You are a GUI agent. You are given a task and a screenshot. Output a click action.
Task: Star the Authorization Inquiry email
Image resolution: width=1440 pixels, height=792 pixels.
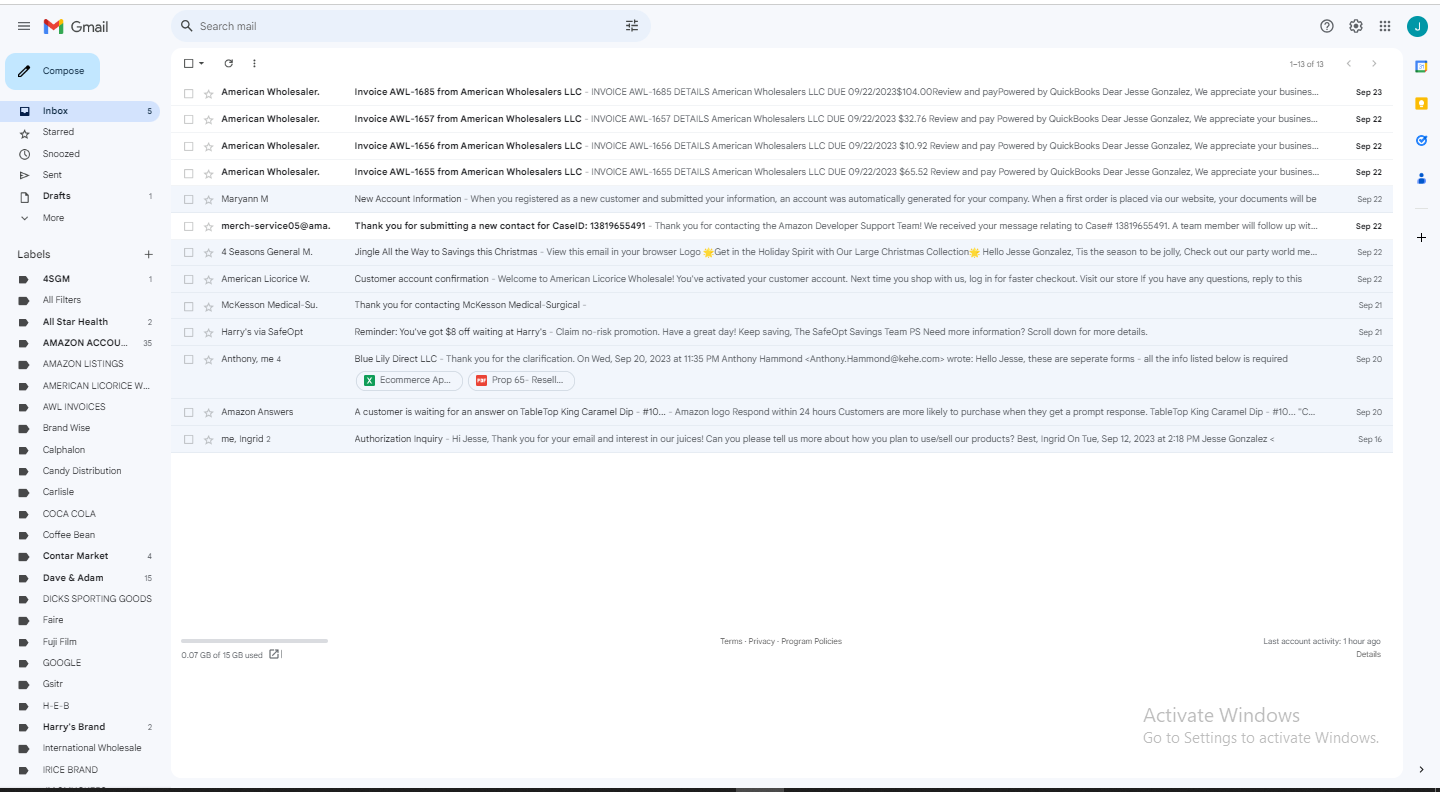click(208, 440)
